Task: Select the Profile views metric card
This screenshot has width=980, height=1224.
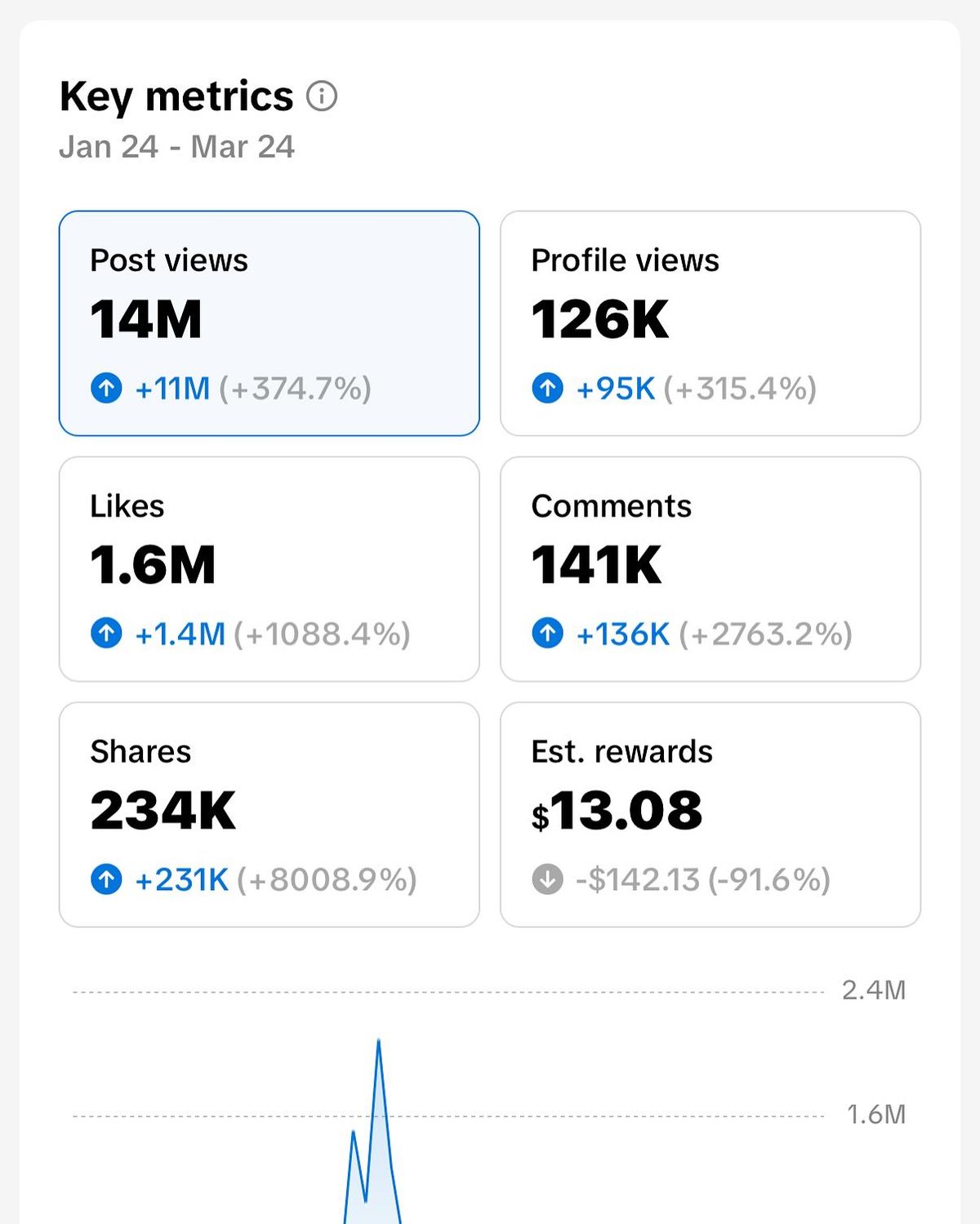Action: coord(710,323)
